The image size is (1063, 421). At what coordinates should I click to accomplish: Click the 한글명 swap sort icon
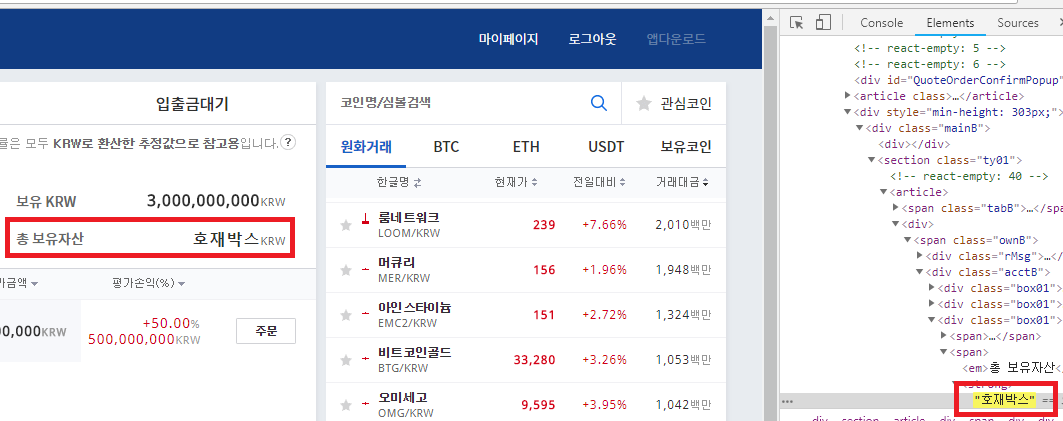click(417, 182)
